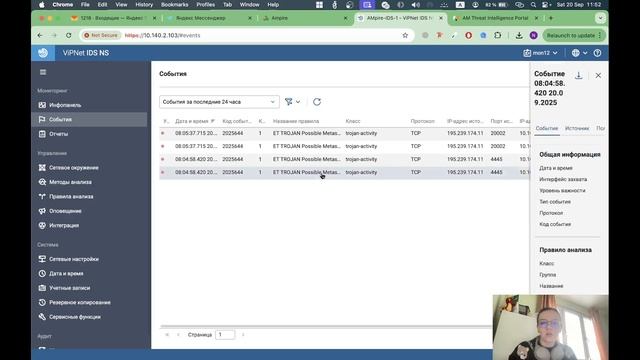Viewport: 640px width, 360px height.
Task: Click the refresh events icon
Action: pyautogui.click(x=317, y=102)
